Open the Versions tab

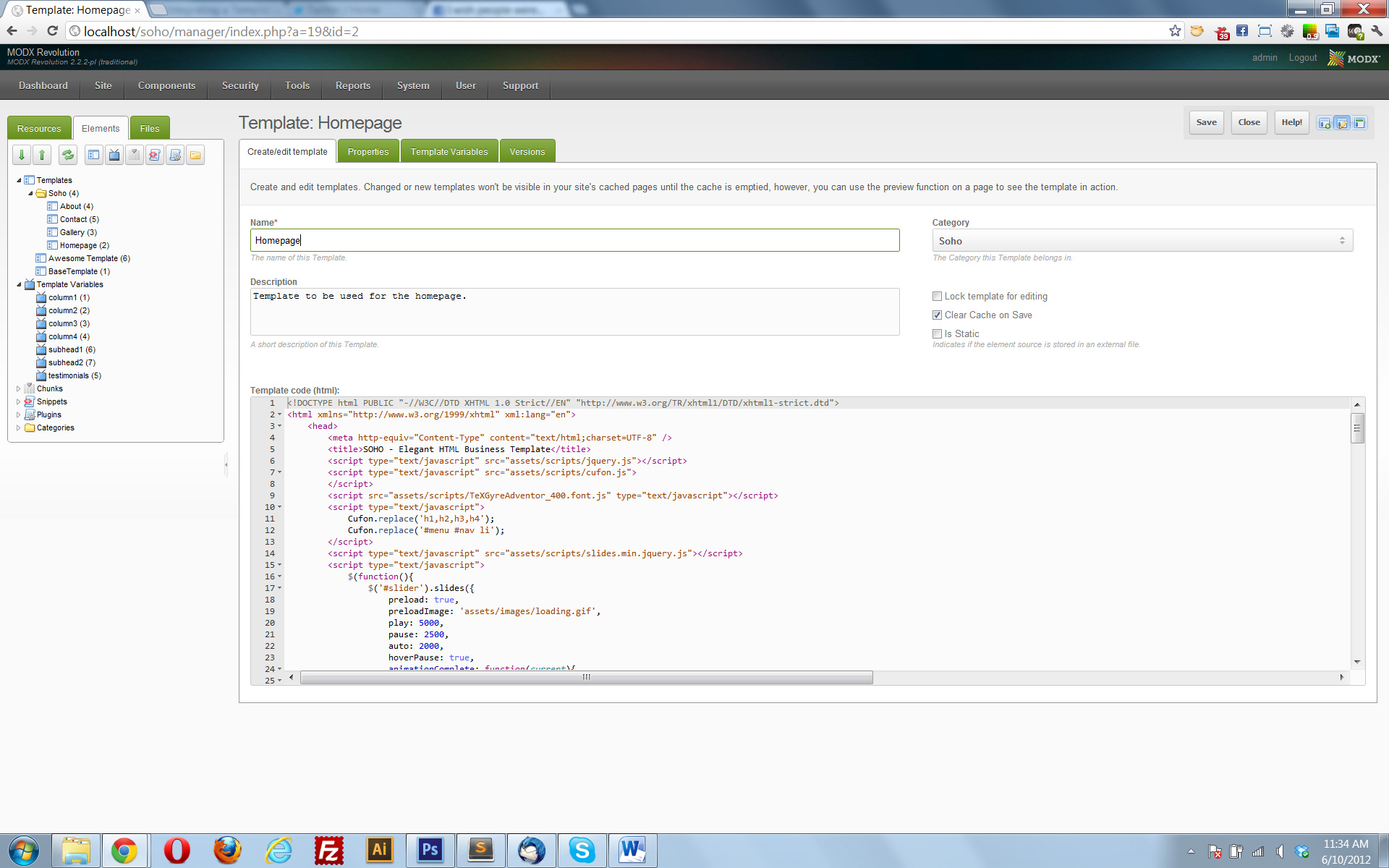coord(527,151)
